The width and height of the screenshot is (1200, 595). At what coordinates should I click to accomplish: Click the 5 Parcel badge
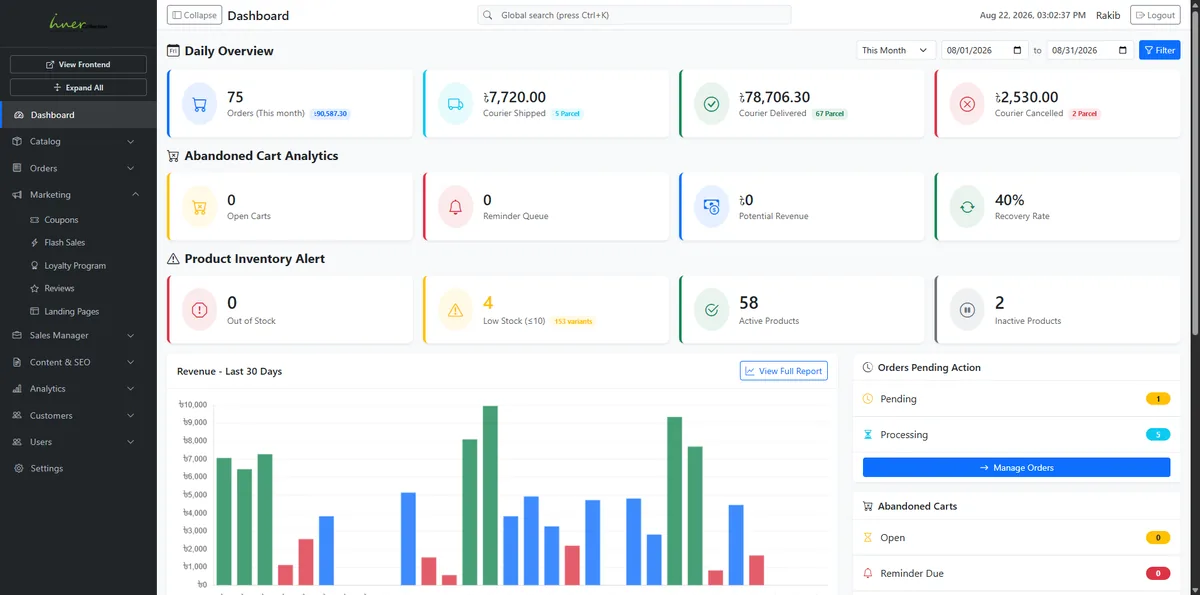[x=568, y=114]
